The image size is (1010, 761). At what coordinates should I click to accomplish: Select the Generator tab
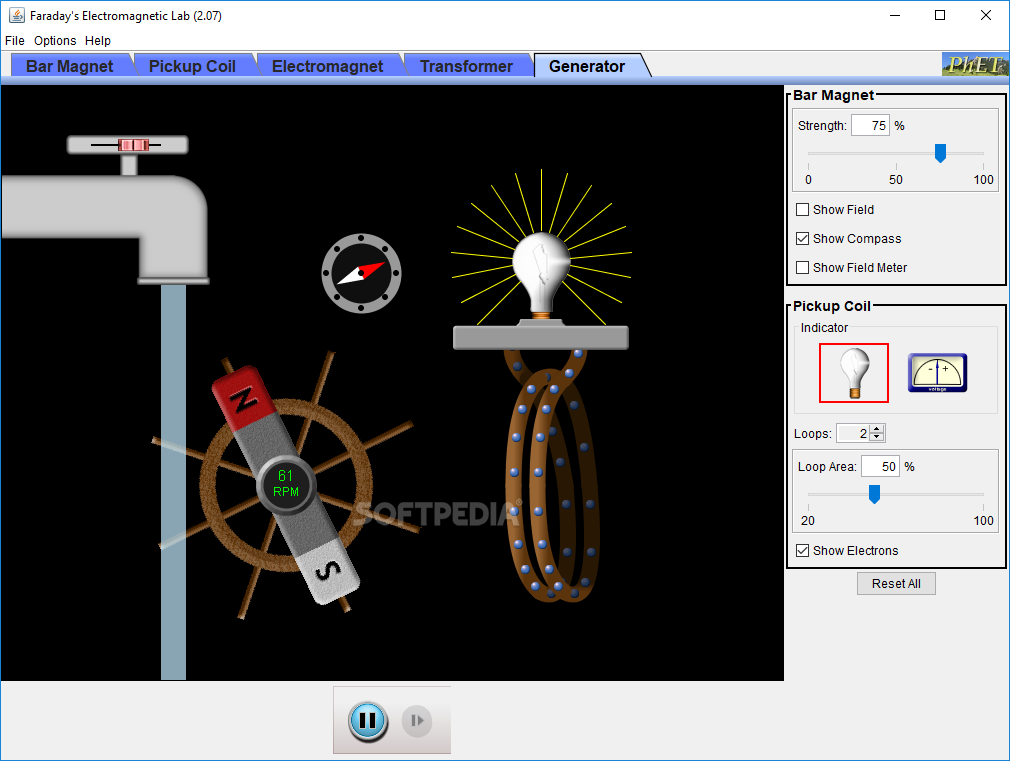[587, 66]
